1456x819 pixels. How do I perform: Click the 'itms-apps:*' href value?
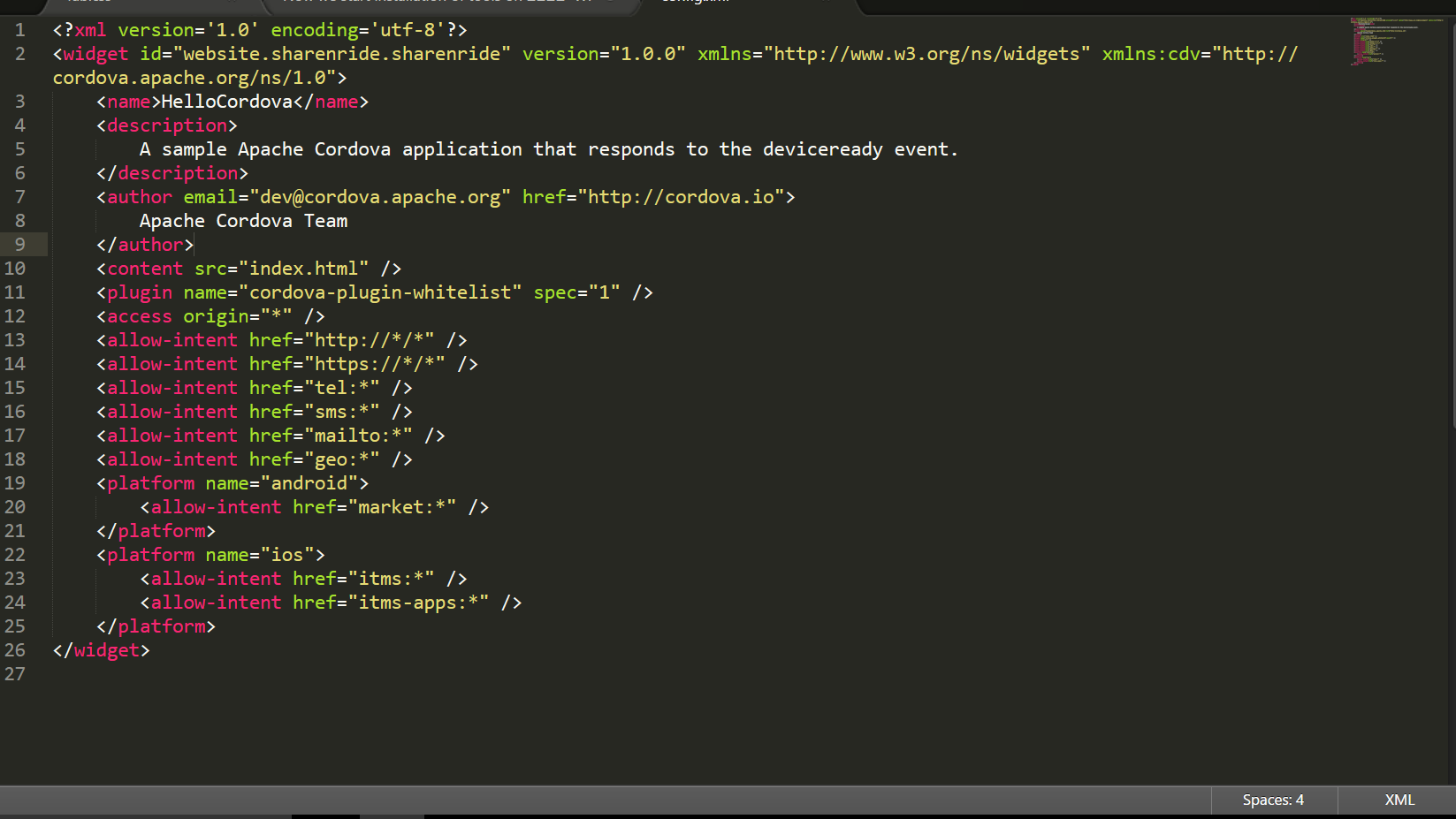[418, 603]
